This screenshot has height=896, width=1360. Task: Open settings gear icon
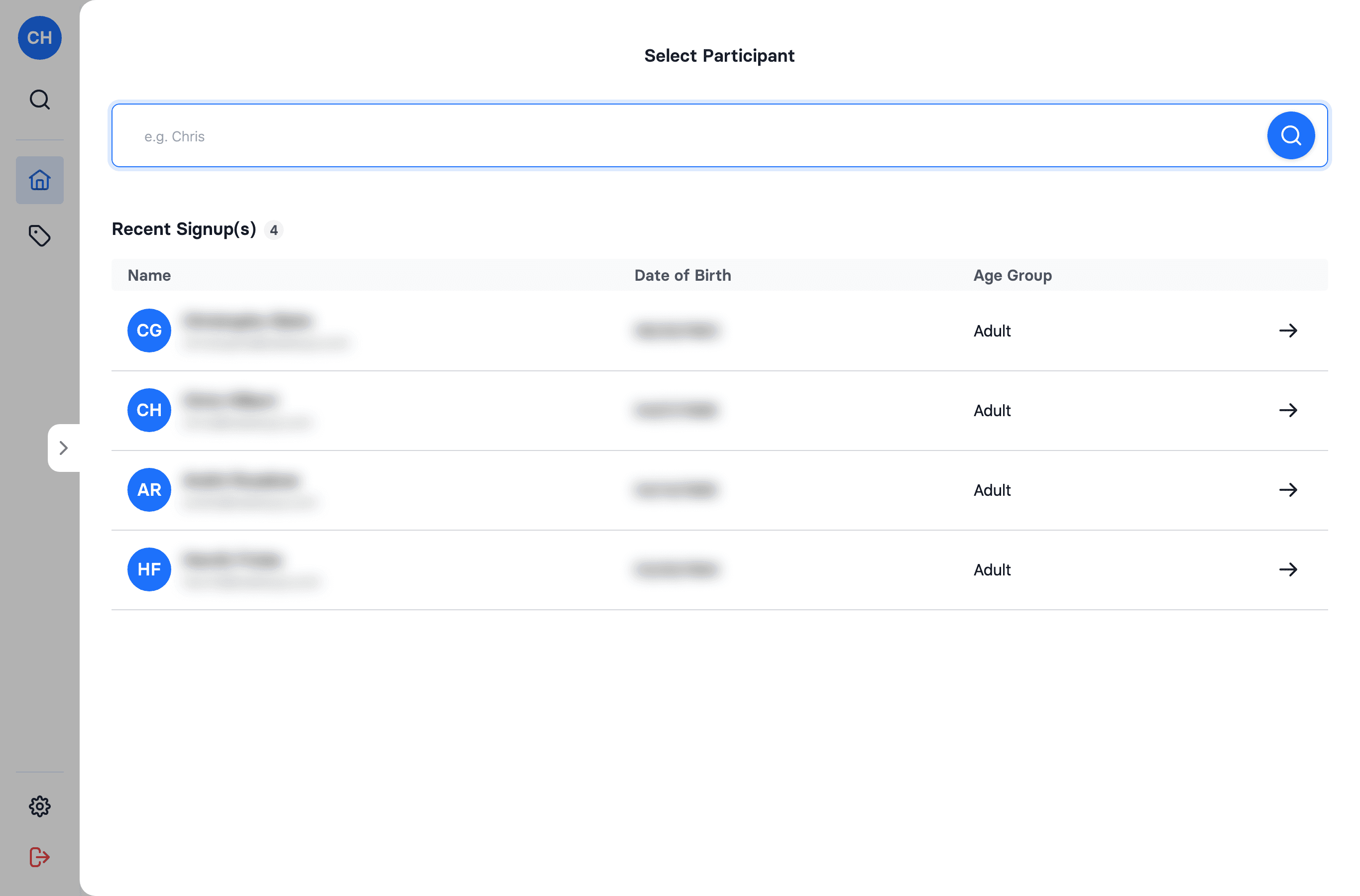pyautogui.click(x=39, y=806)
